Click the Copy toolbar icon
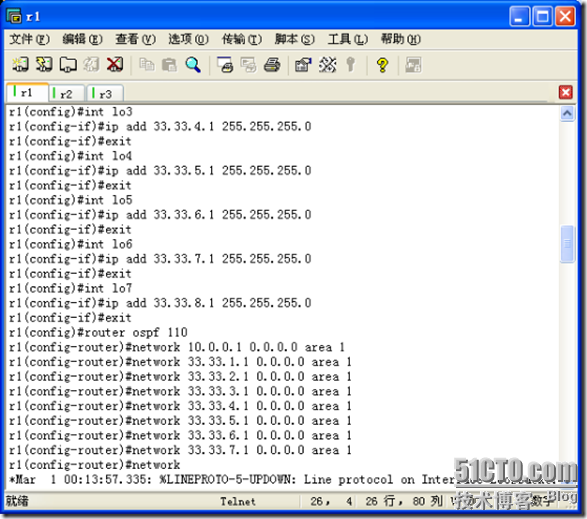 pyautogui.click(x=146, y=65)
